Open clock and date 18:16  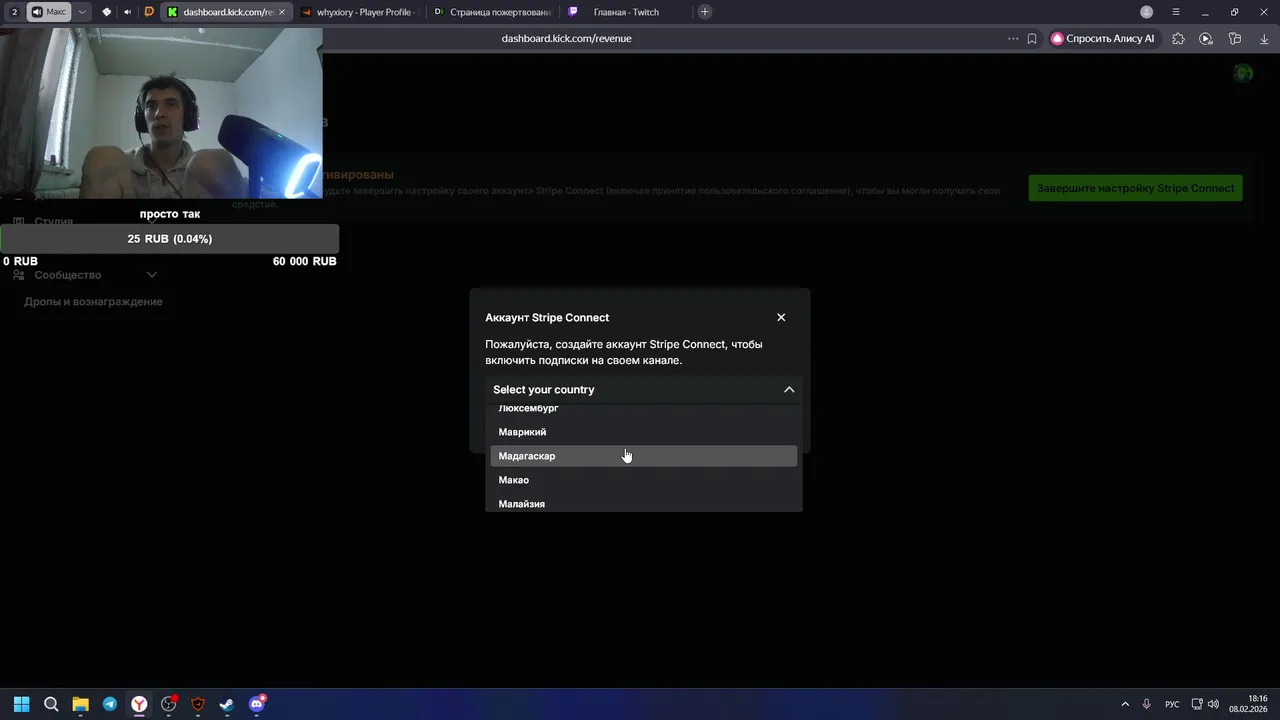click(x=1250, y=704)
